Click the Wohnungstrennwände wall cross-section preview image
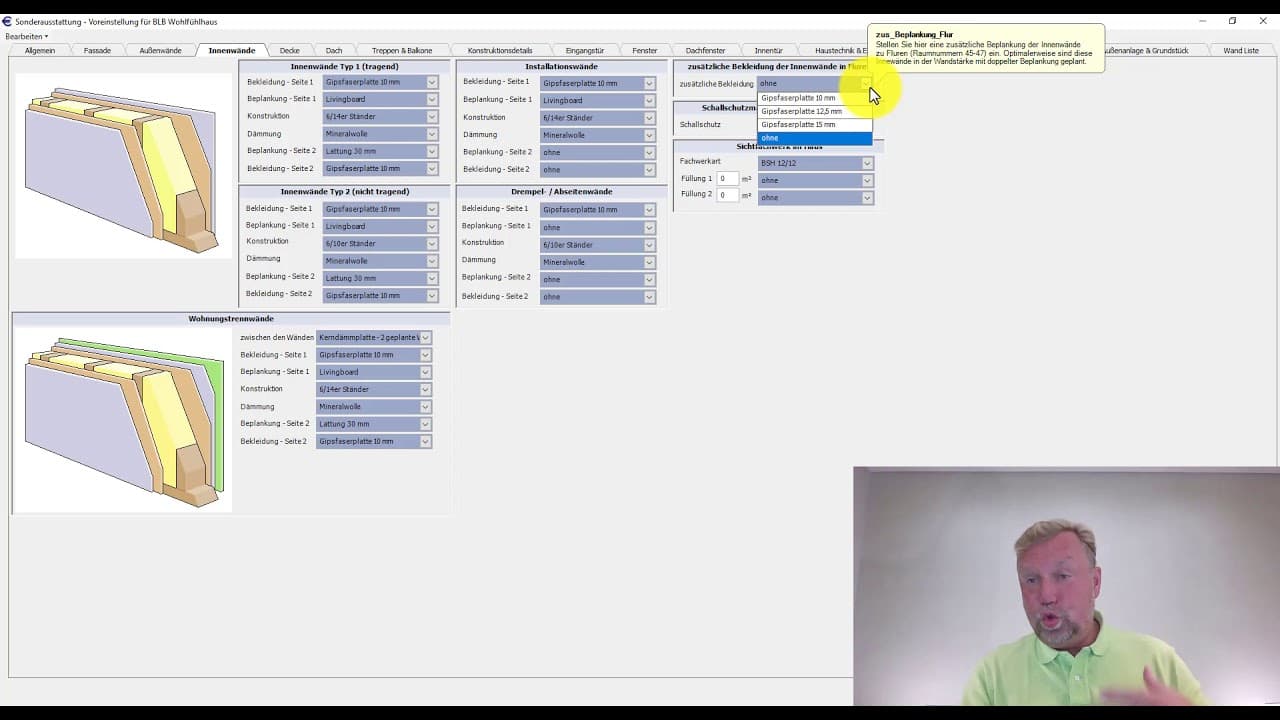 tap(123, 419)
